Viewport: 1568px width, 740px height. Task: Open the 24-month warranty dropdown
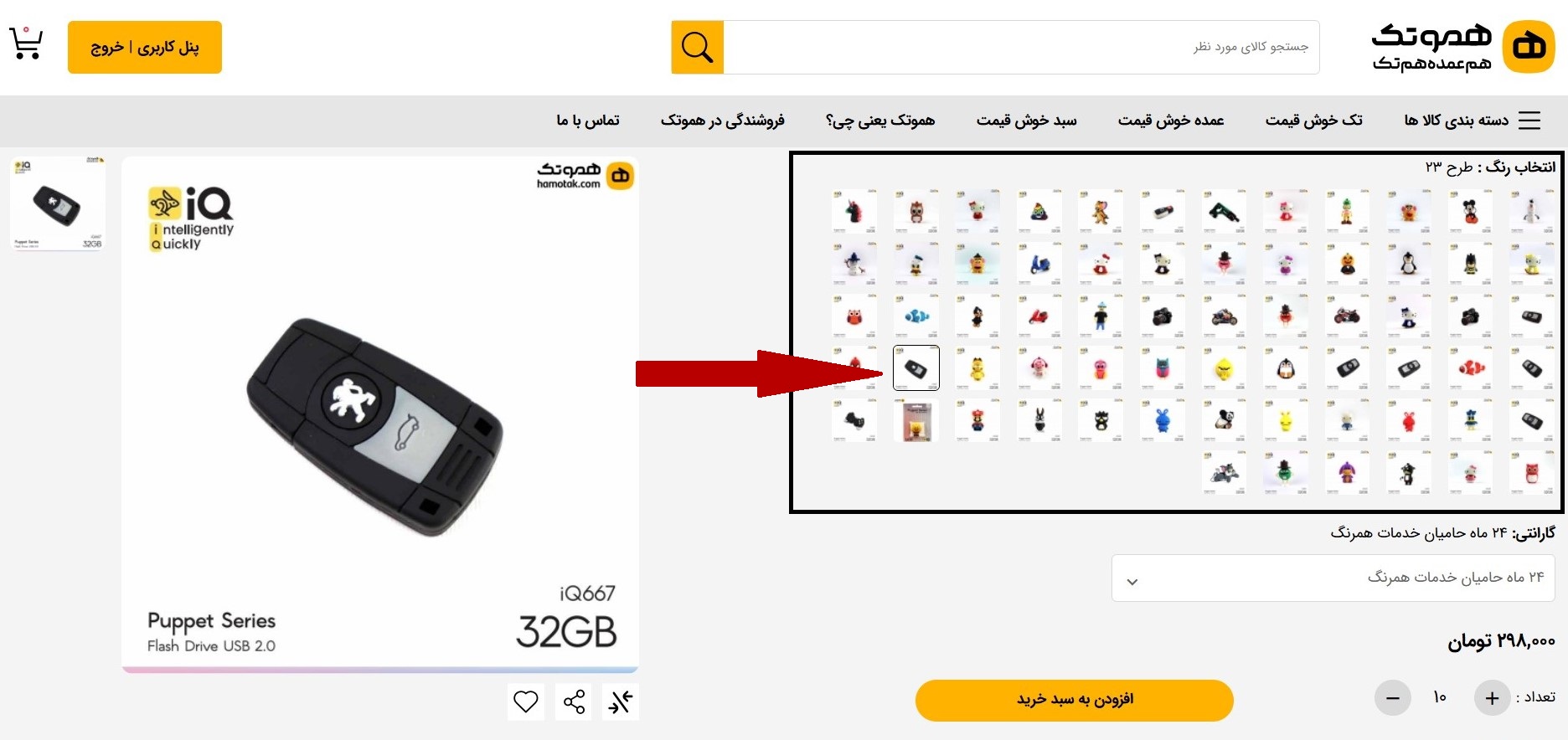[x=1333, y=578]
